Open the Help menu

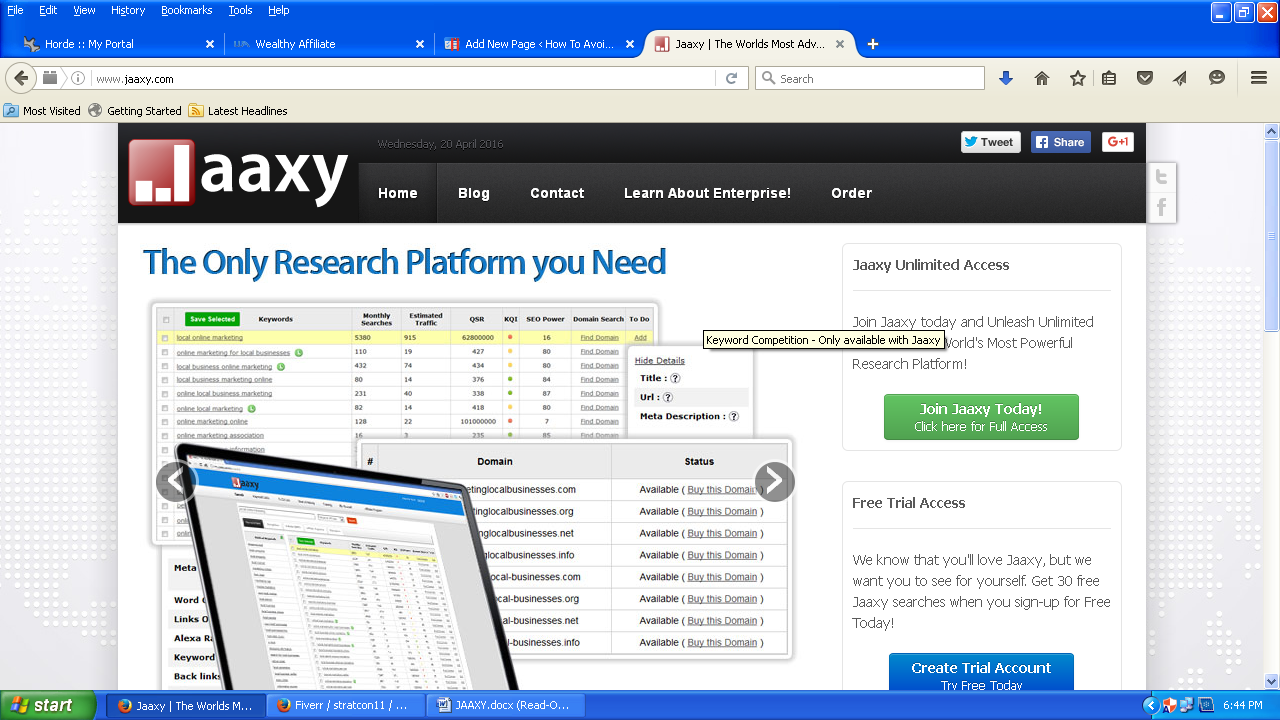278,10
